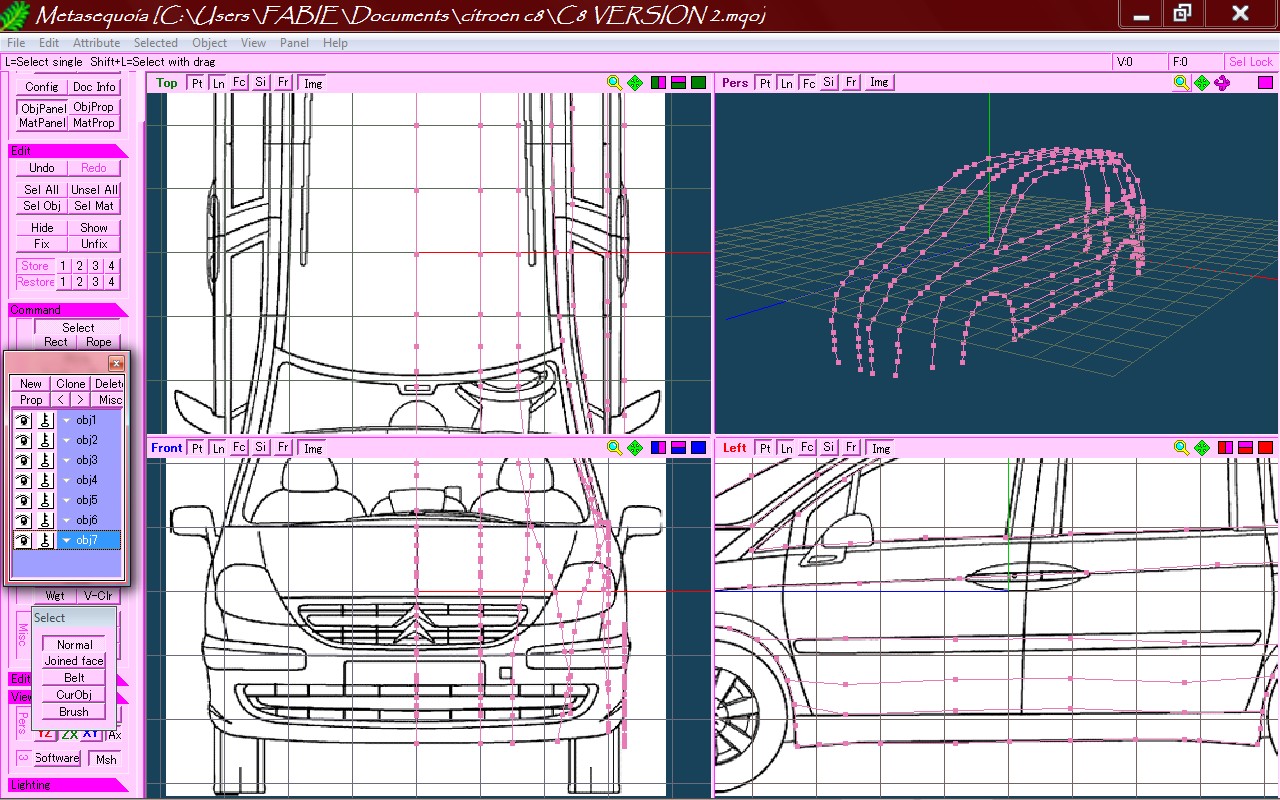Toggle visibility of obj5 with the eye icon
The image size is (1280, 800).
point(23,500)
